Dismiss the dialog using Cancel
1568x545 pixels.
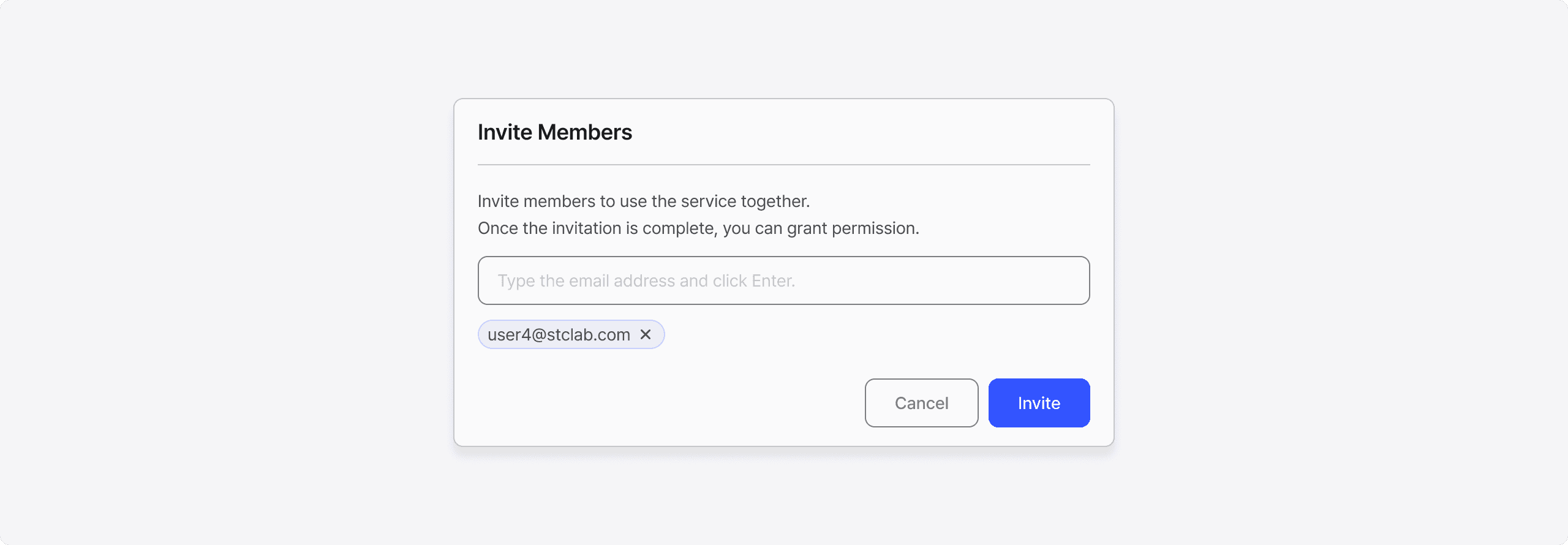(x=921, y=403)
